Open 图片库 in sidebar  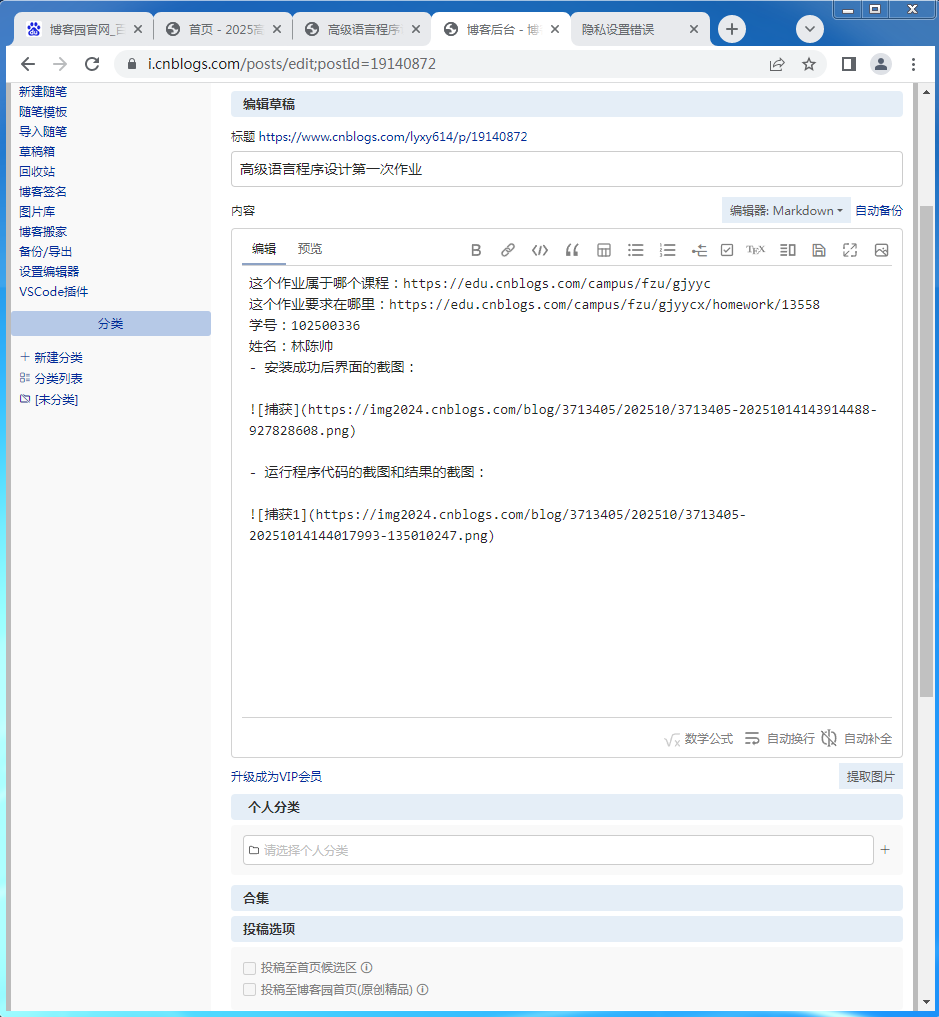(x=37, y=212)
